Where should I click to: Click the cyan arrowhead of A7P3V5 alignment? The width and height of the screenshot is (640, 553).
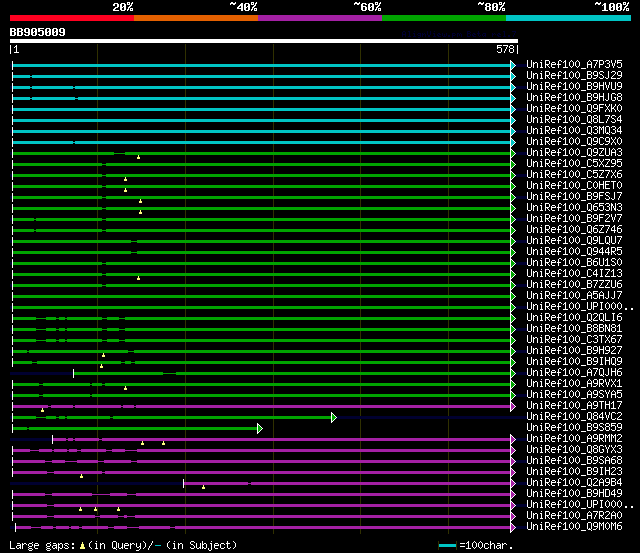click(513, 65)
